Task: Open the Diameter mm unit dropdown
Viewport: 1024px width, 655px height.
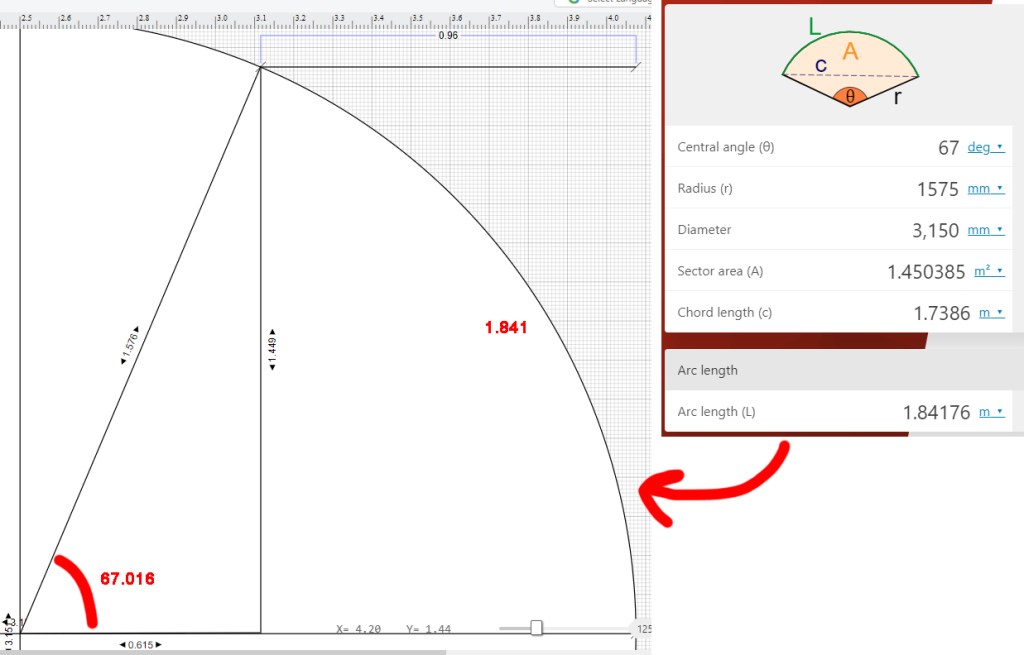Action: pos(984,230)
